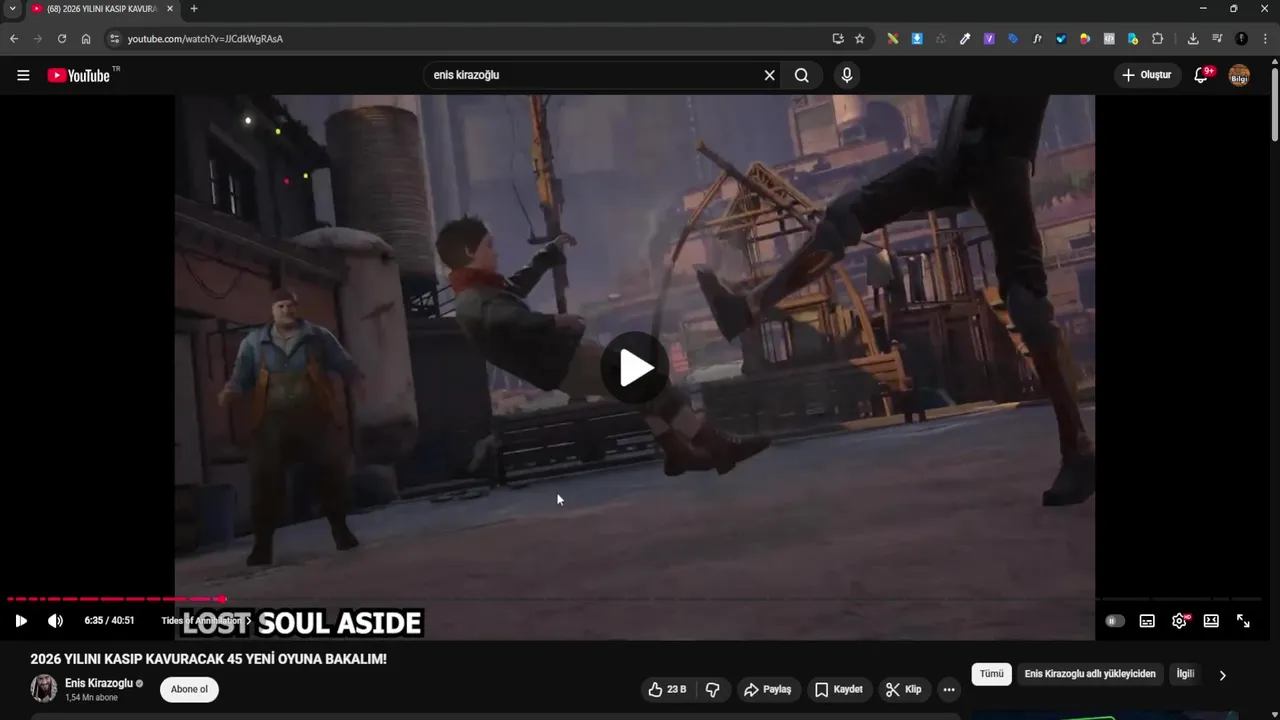
Task: Open the notifications bell
Action: 1202,75
